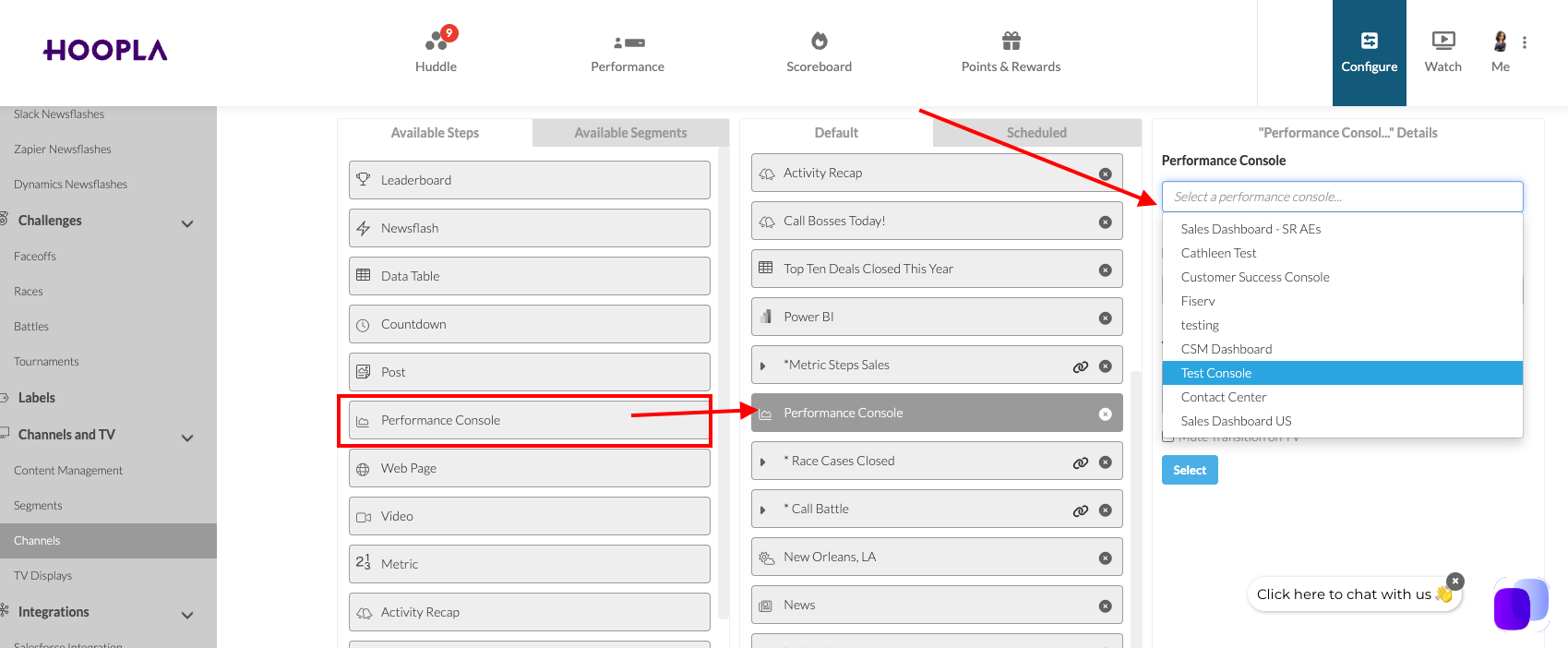Add the Video step
Screen dimensions: 1568x648
point(530,516)
